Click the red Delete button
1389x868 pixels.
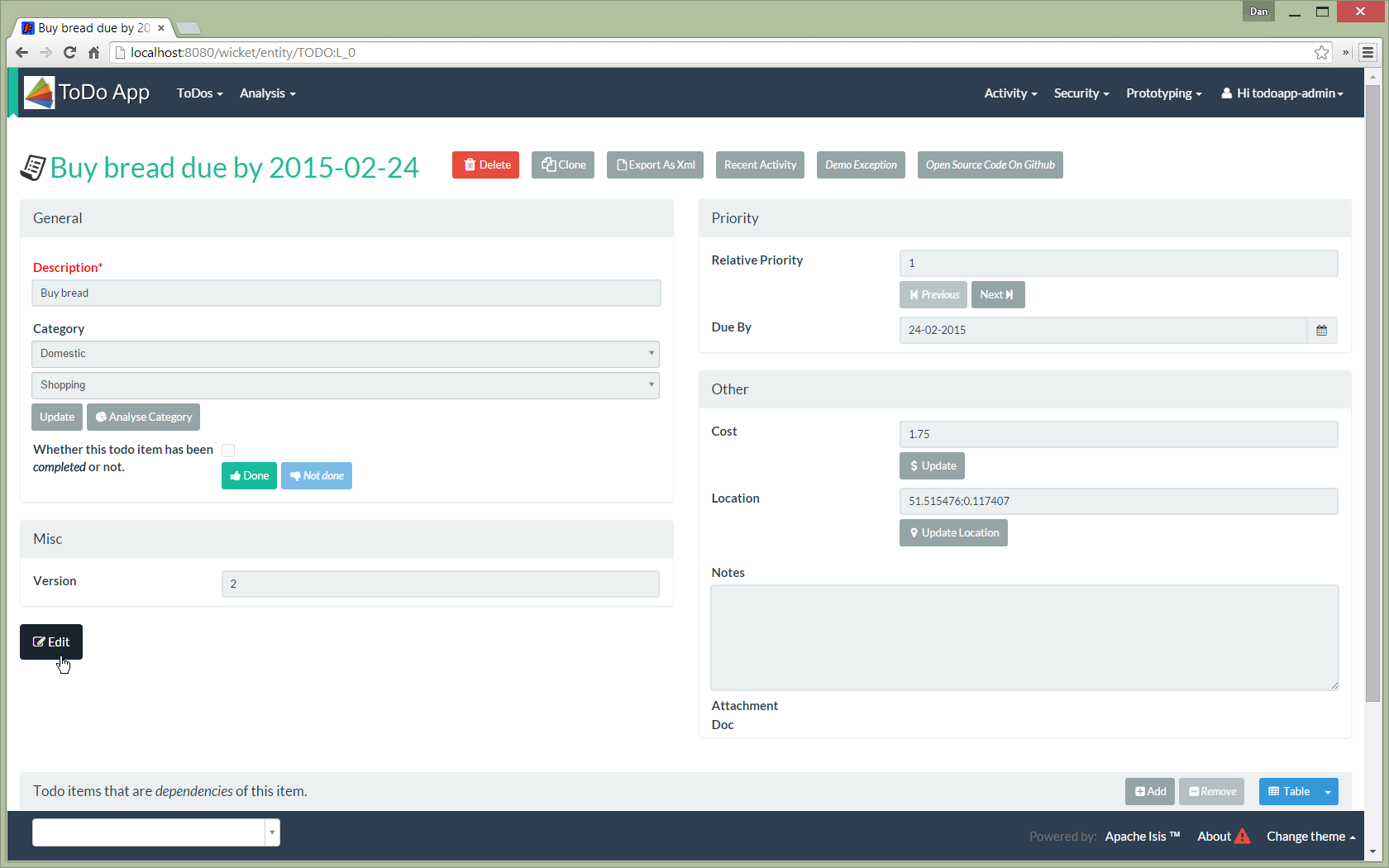pos(485,165)
